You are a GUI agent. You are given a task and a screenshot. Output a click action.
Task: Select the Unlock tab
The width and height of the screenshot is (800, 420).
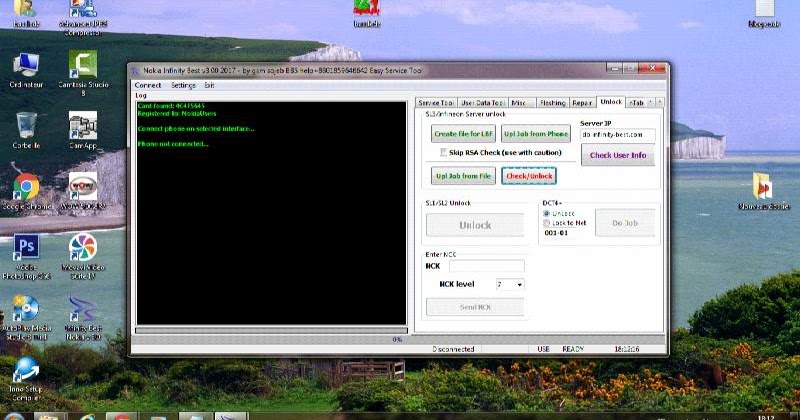point(611,102)
